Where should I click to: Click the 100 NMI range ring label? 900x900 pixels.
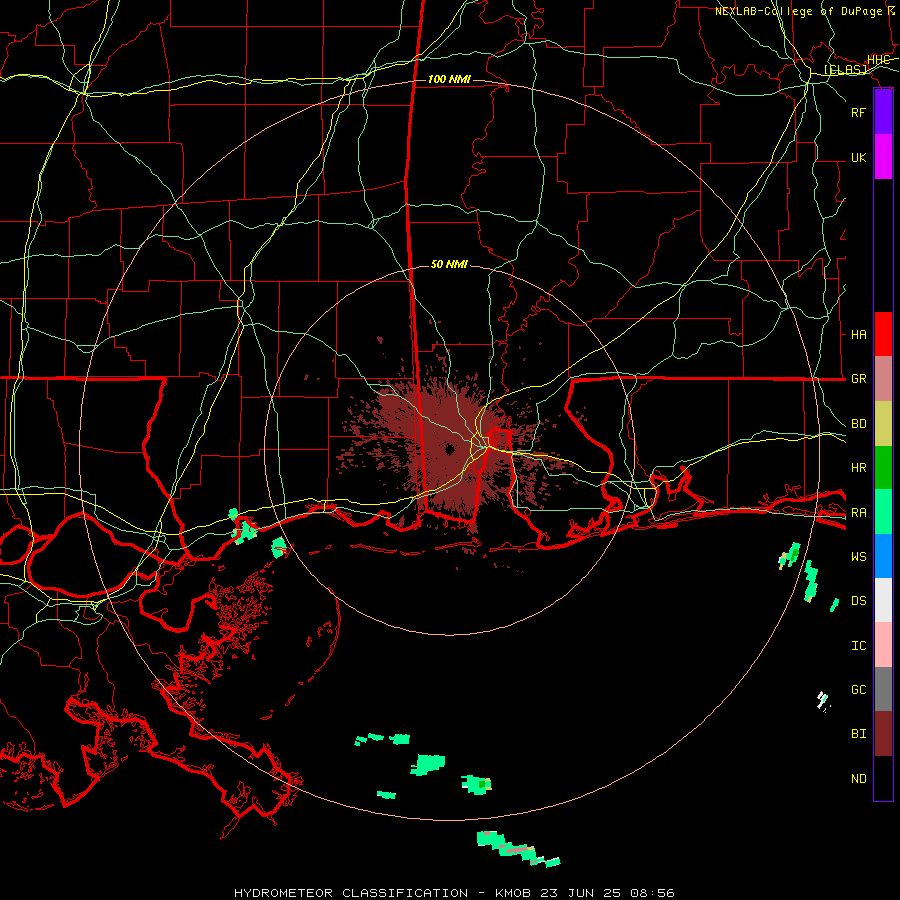(449, 79)
